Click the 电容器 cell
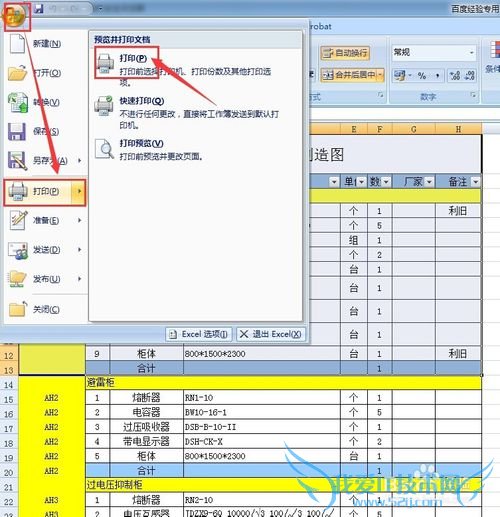Screen dimensions: 500x517 coord(146,412)
